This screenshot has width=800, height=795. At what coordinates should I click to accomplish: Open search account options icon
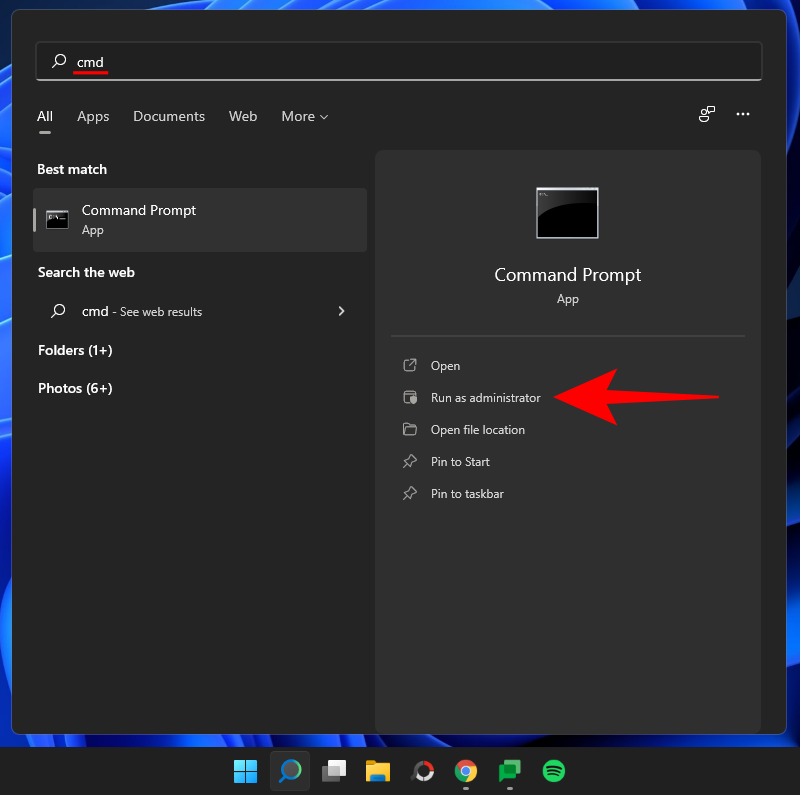[x=707, y=115]
